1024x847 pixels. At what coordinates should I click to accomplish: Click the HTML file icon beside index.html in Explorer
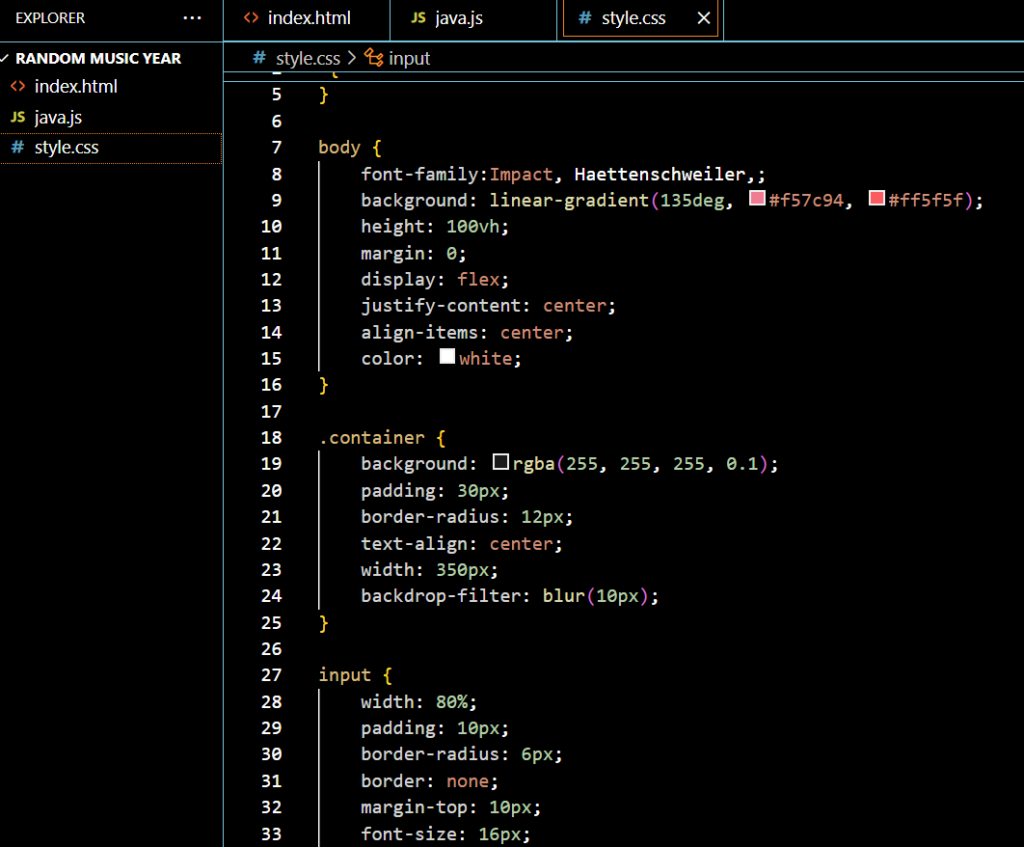point(17,86)
